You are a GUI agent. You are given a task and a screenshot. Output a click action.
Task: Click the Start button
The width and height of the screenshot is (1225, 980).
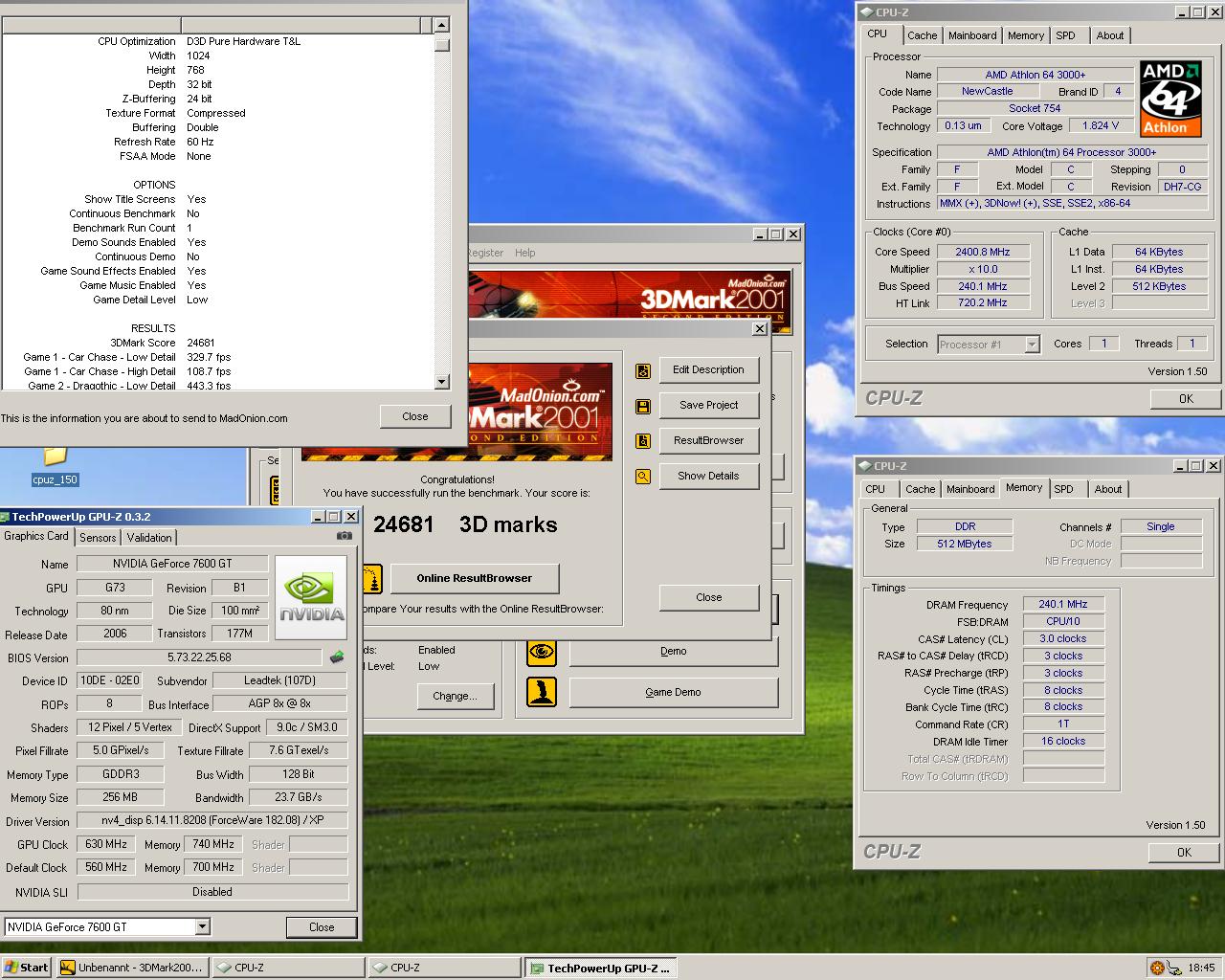coord(27,968)
